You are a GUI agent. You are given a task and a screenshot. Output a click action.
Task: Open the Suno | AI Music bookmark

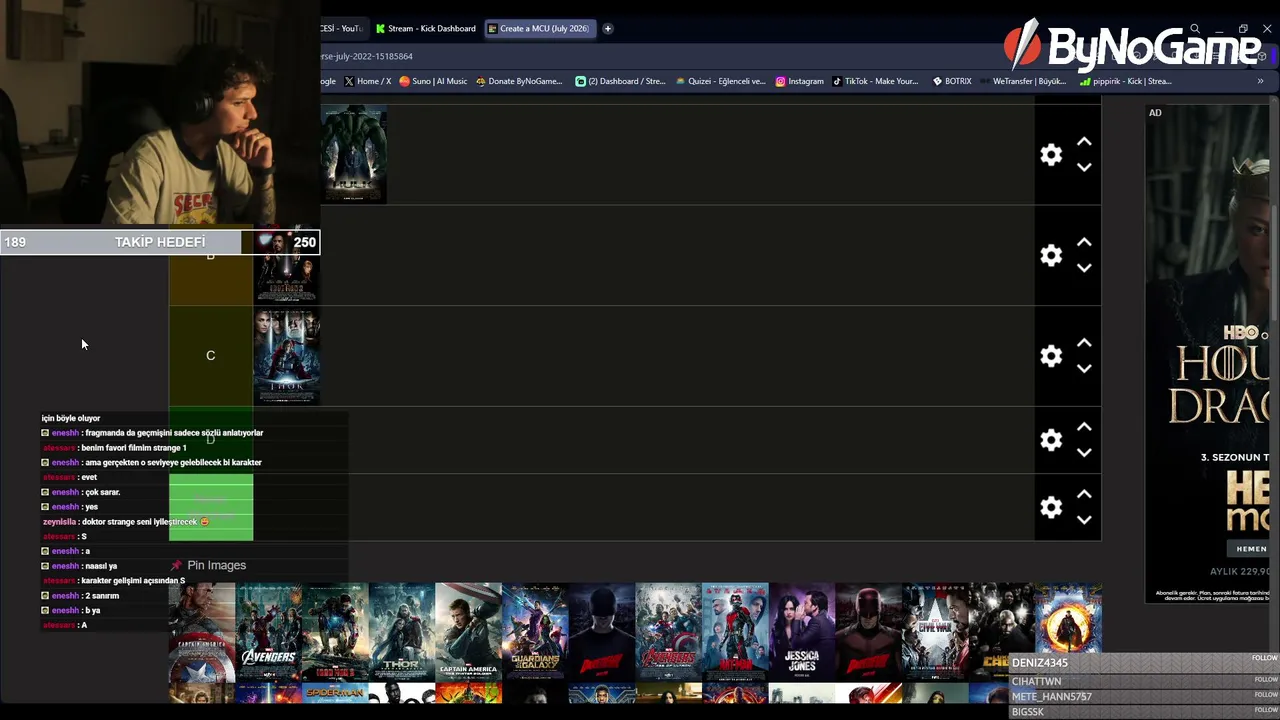pyautogui.click(x=433, y=81)
